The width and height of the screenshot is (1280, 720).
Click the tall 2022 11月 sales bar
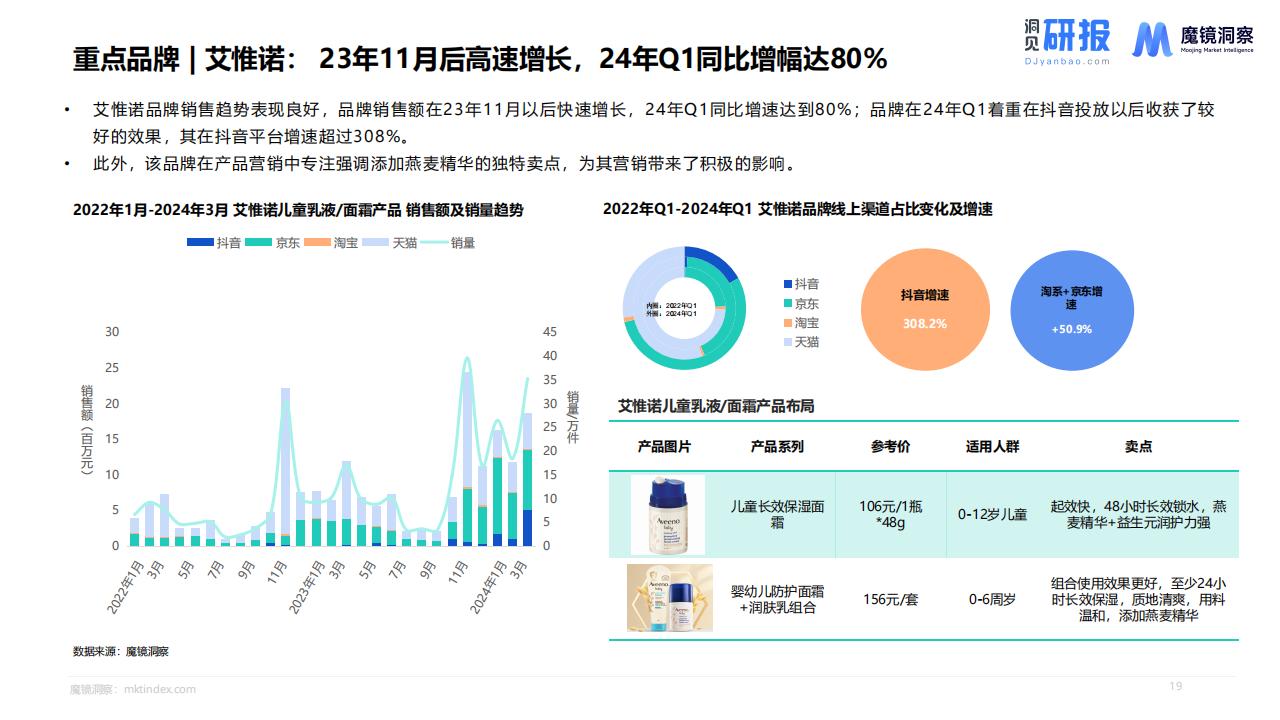[x=286, y=467]
